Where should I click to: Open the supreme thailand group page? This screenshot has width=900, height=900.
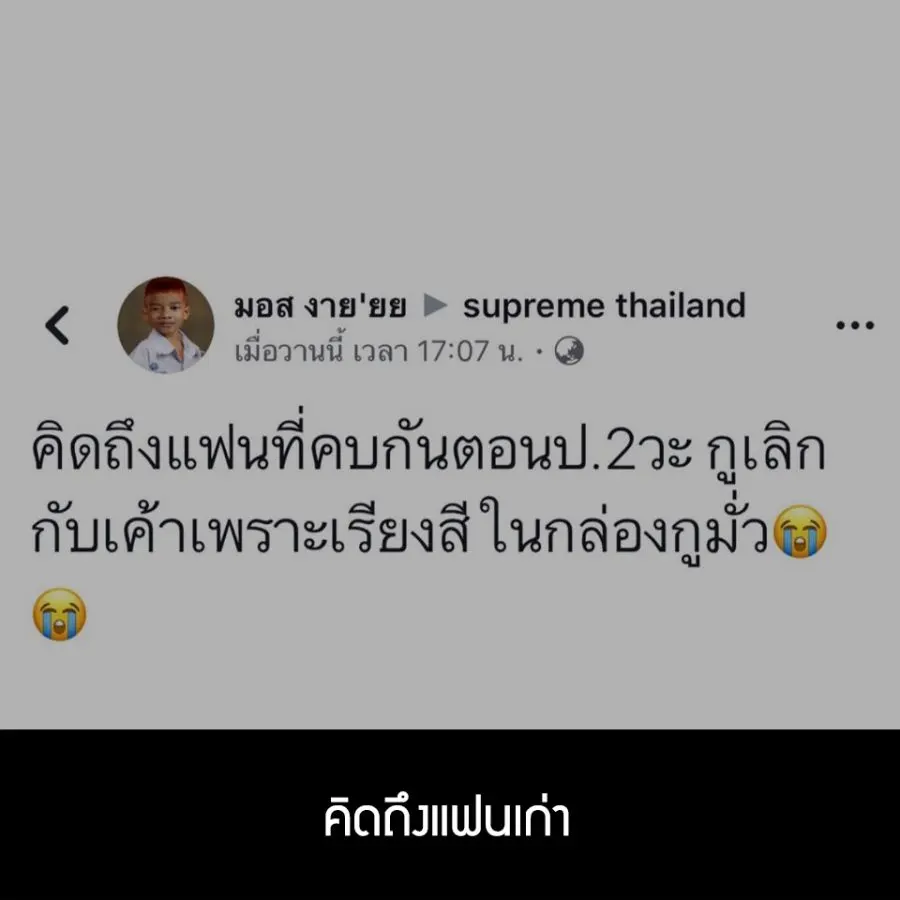[604, 306]
